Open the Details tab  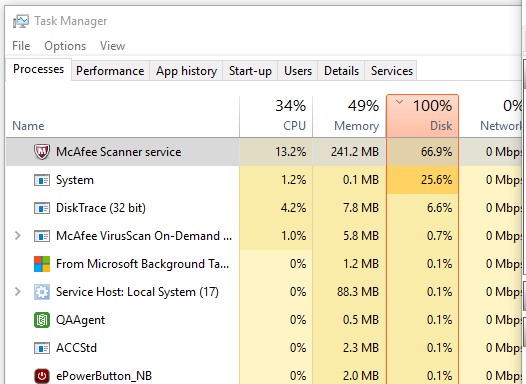(341, 71)
